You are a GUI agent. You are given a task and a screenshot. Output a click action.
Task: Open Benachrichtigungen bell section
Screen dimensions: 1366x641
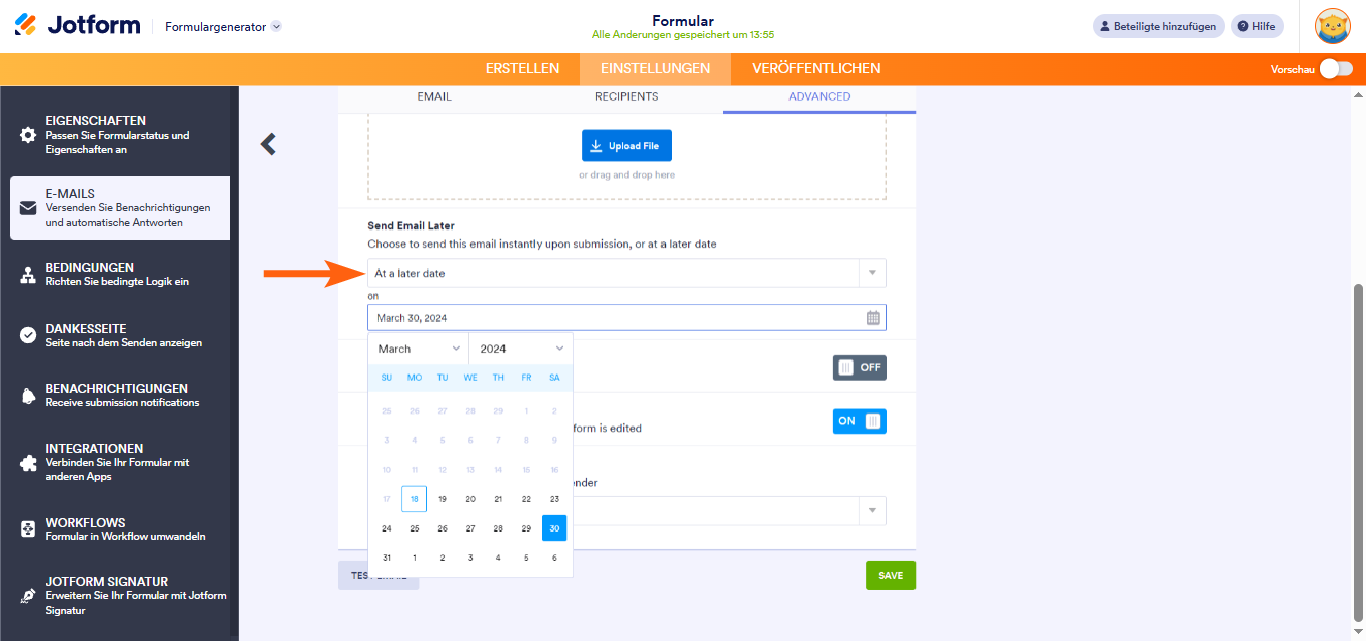28,395
